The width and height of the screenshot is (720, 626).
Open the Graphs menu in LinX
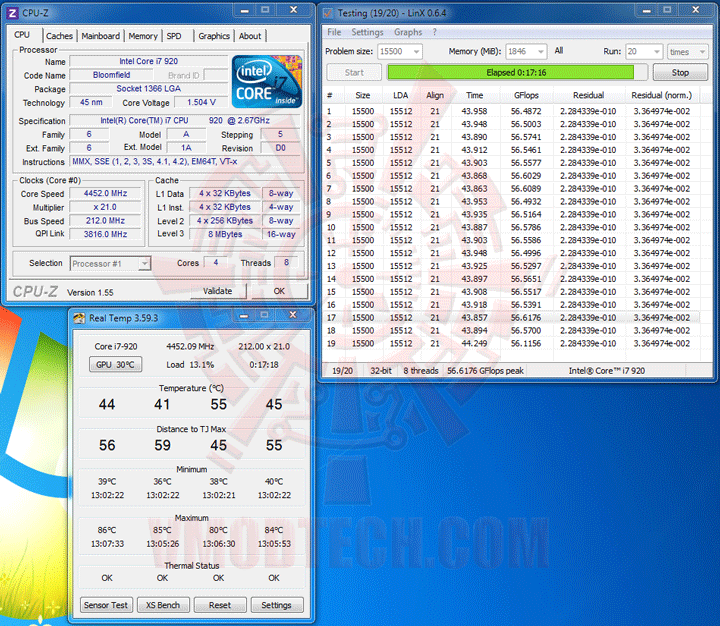tap(408, 32)
